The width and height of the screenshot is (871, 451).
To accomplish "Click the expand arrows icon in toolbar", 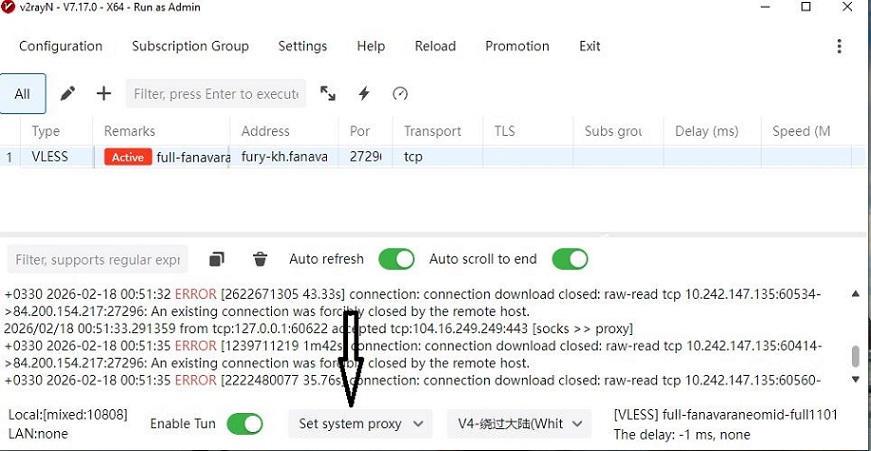I will click(x=328, y=94).
